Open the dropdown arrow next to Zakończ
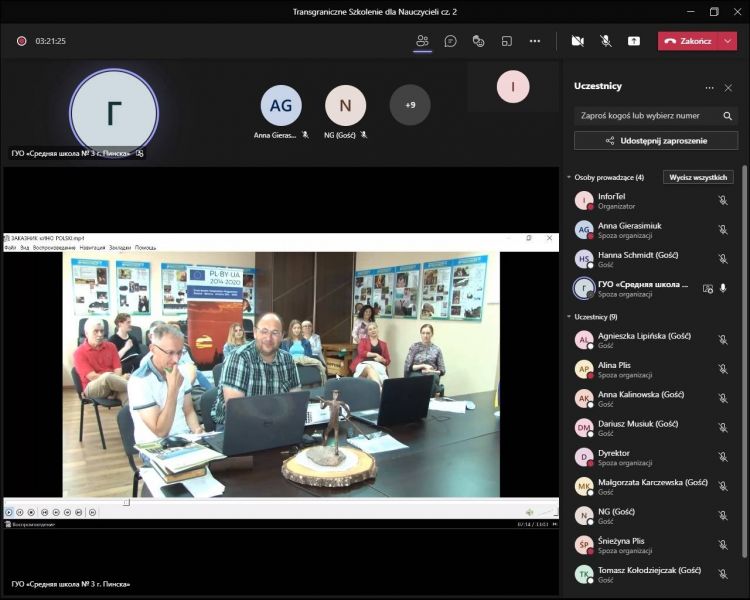 coord(728,41)
